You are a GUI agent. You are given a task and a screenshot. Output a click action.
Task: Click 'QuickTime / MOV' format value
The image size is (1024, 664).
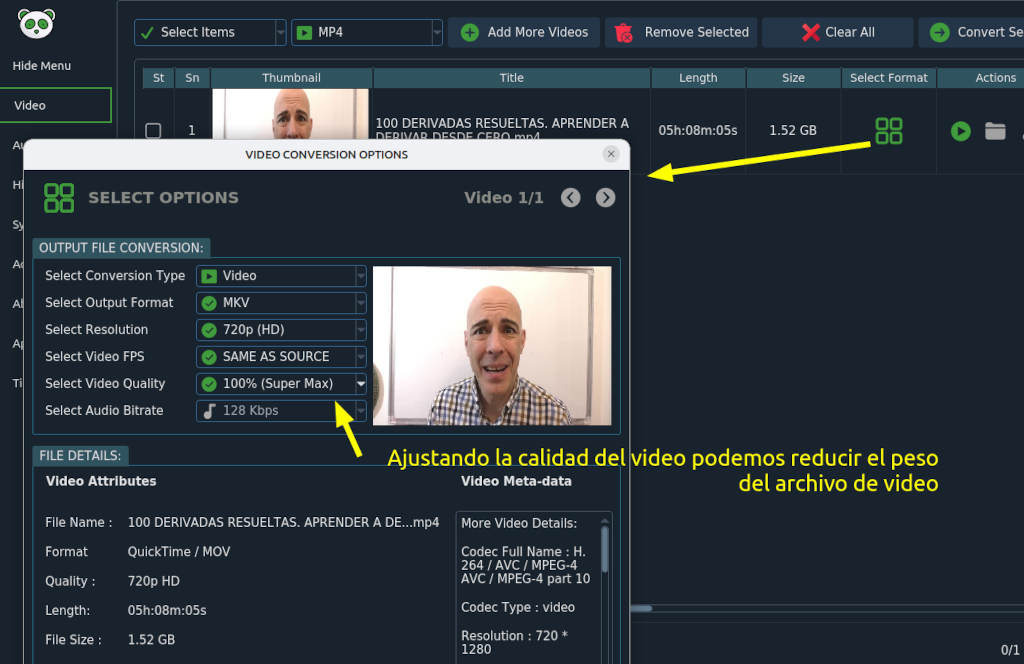179,552
